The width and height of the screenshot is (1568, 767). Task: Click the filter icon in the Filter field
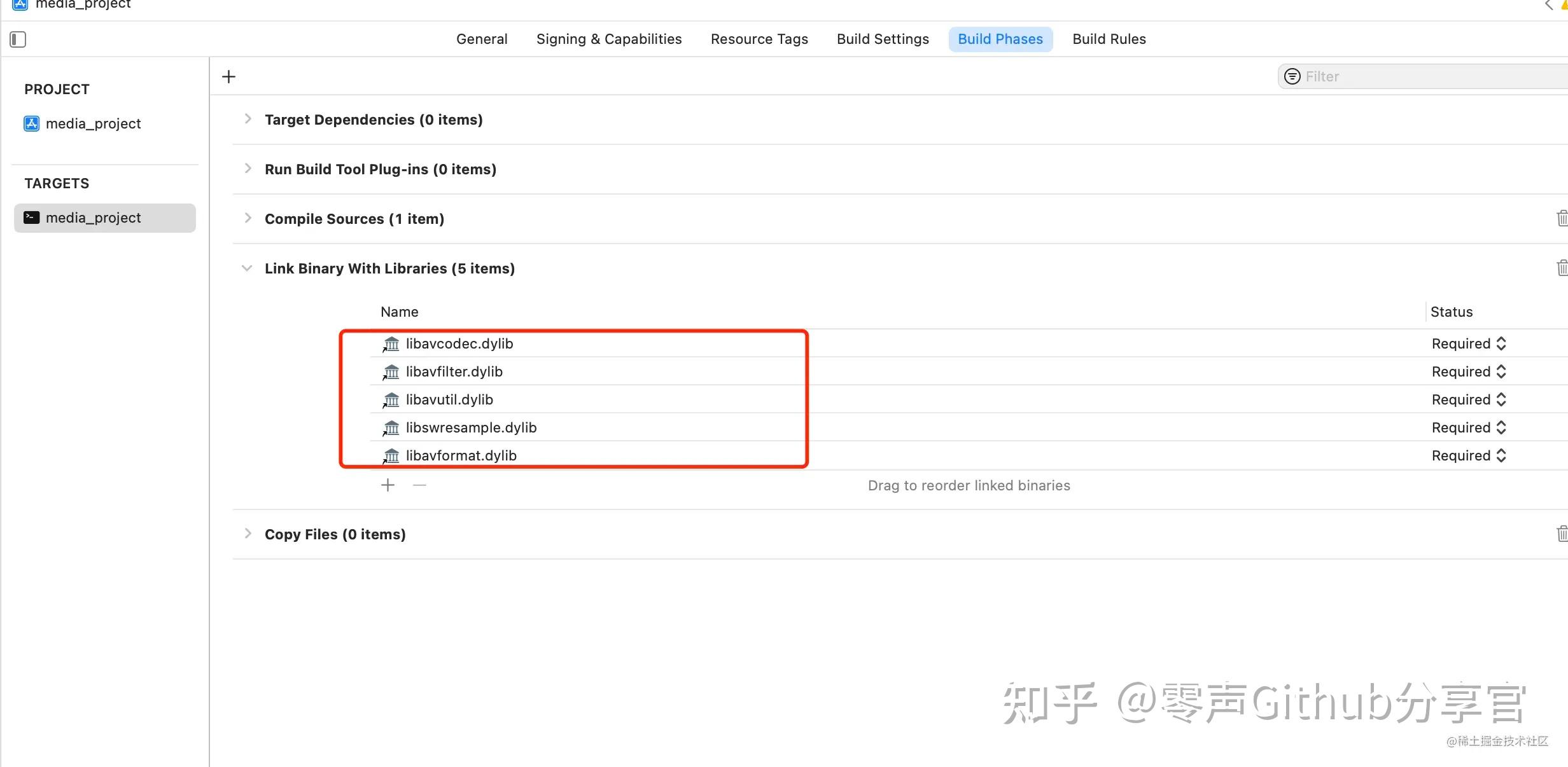1292,76
